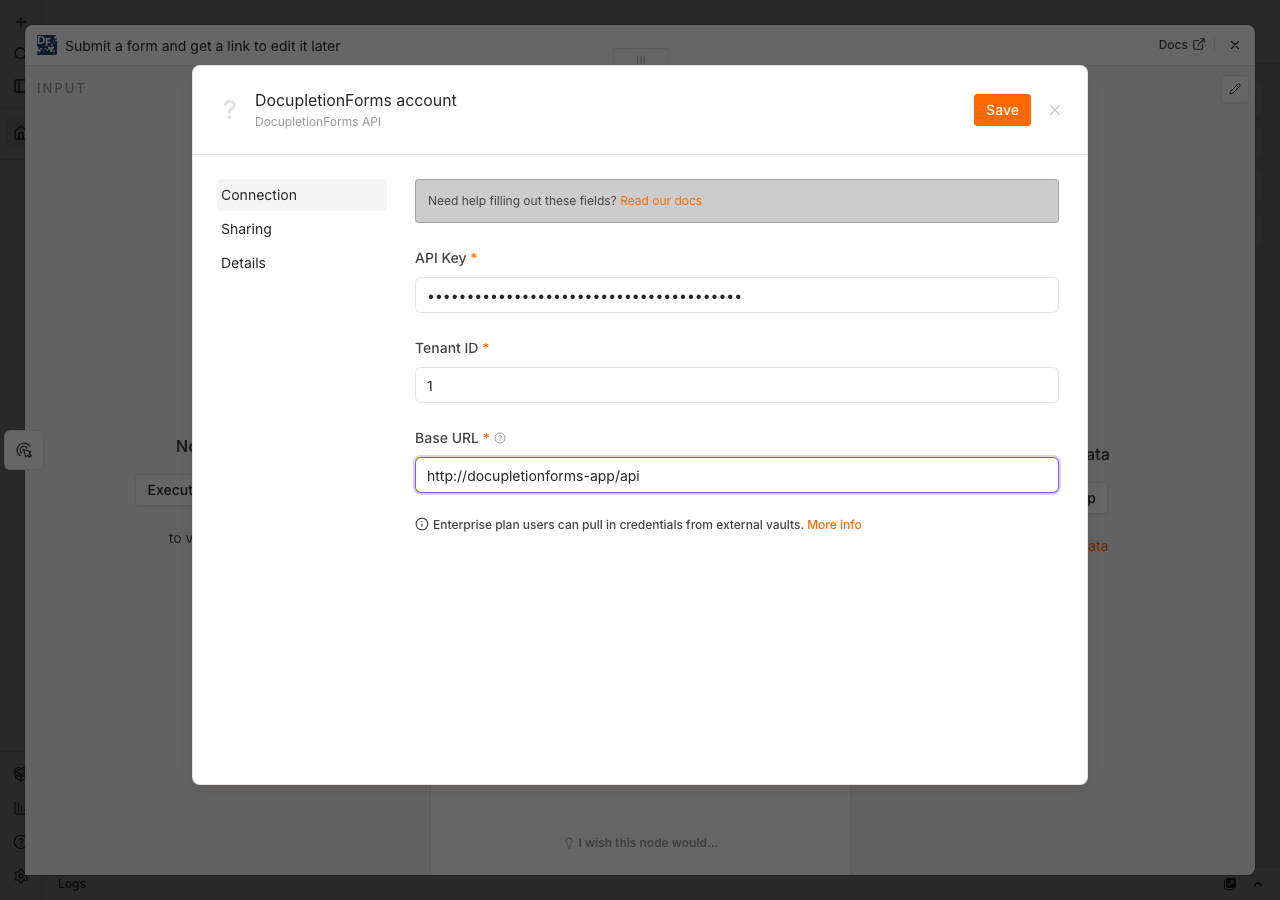Focus the Base URL input field
The image size is (1280, 900).
coord(737,475)
